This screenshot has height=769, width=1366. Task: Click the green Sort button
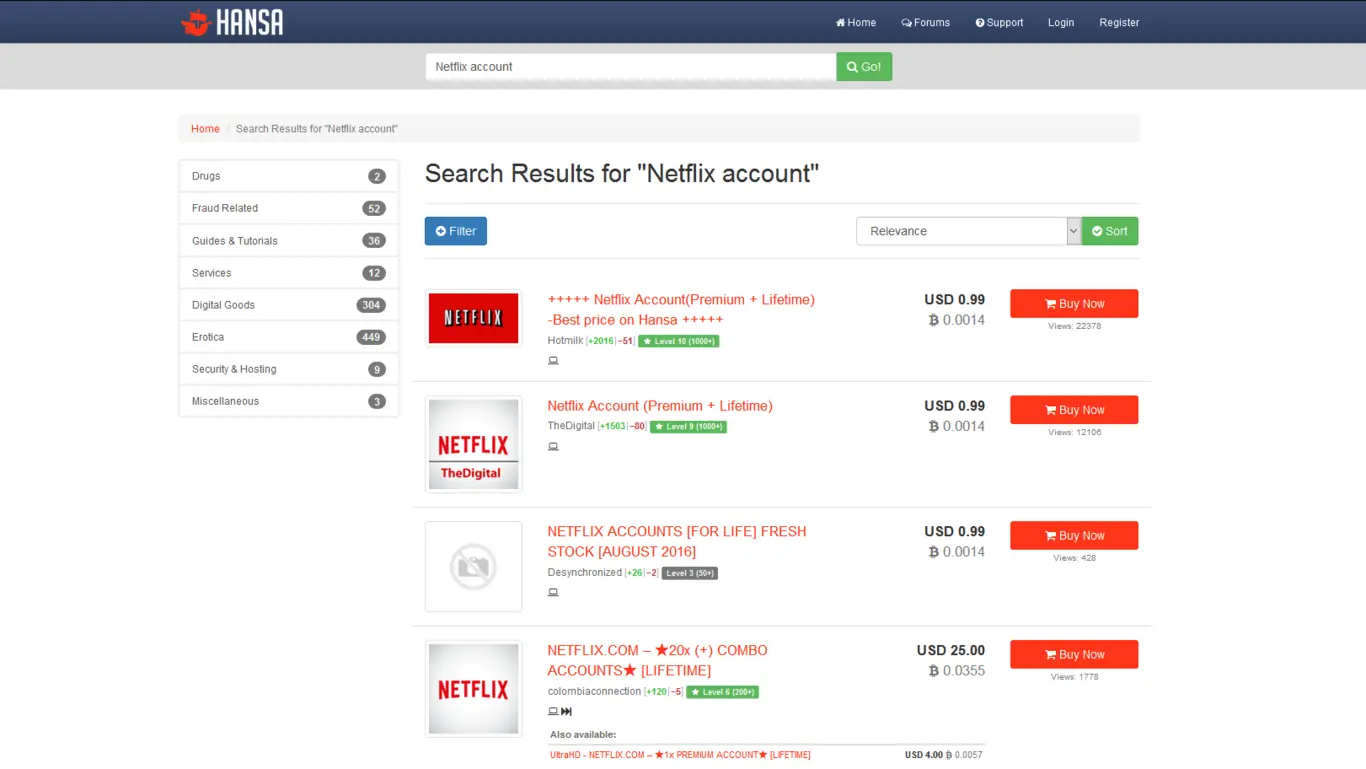pos(1110,231)
